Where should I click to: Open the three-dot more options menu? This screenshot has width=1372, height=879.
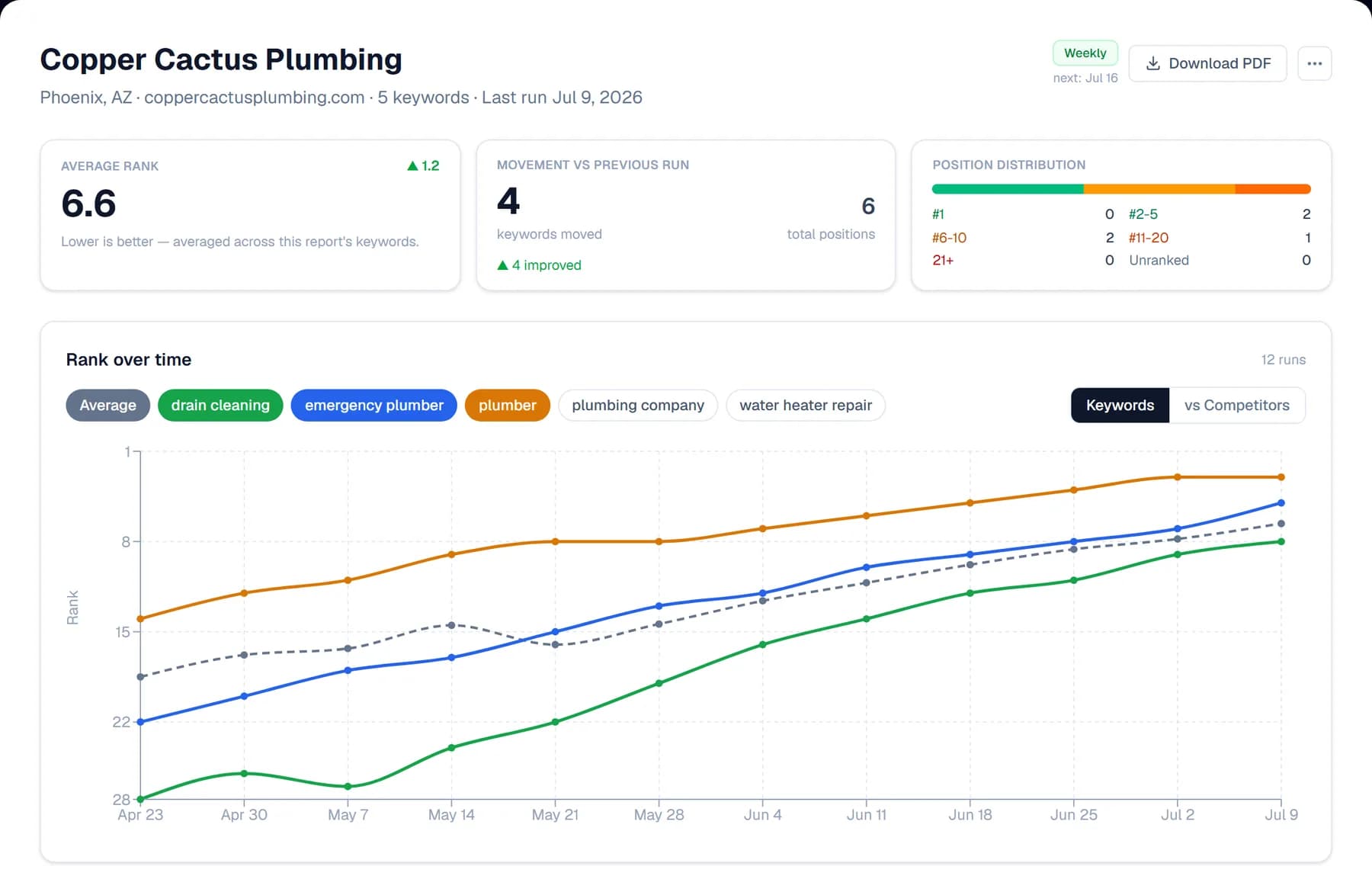coord(1314,63)
